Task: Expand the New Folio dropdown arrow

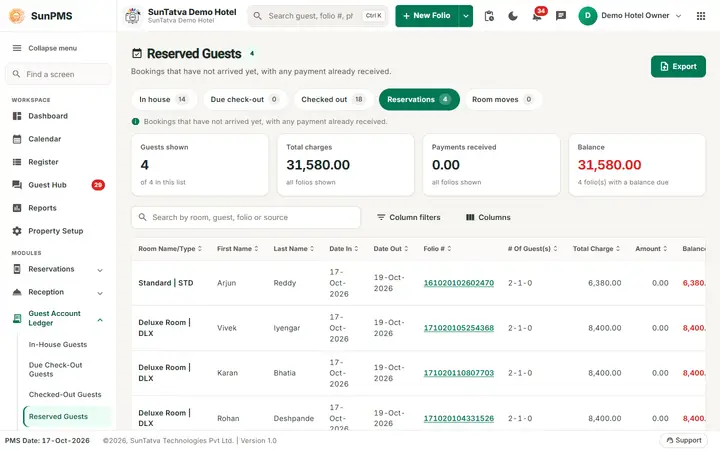Action: point(466,16)
